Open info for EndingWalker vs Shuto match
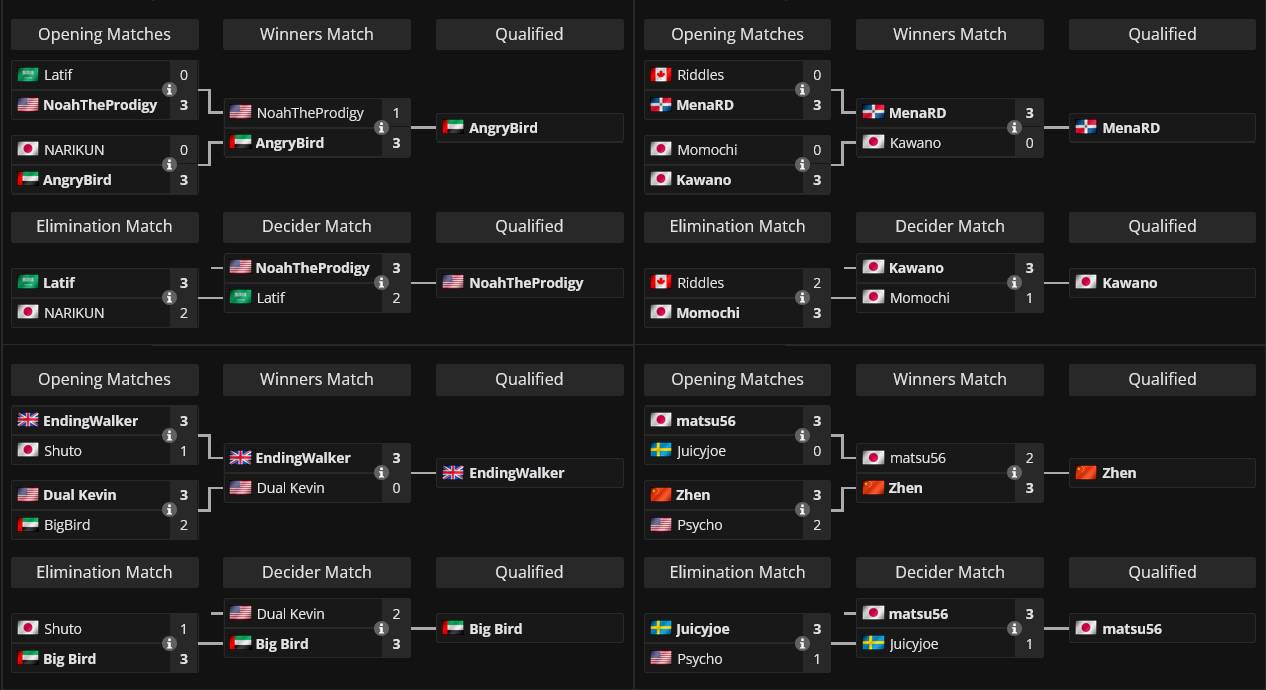 [169, 436]
